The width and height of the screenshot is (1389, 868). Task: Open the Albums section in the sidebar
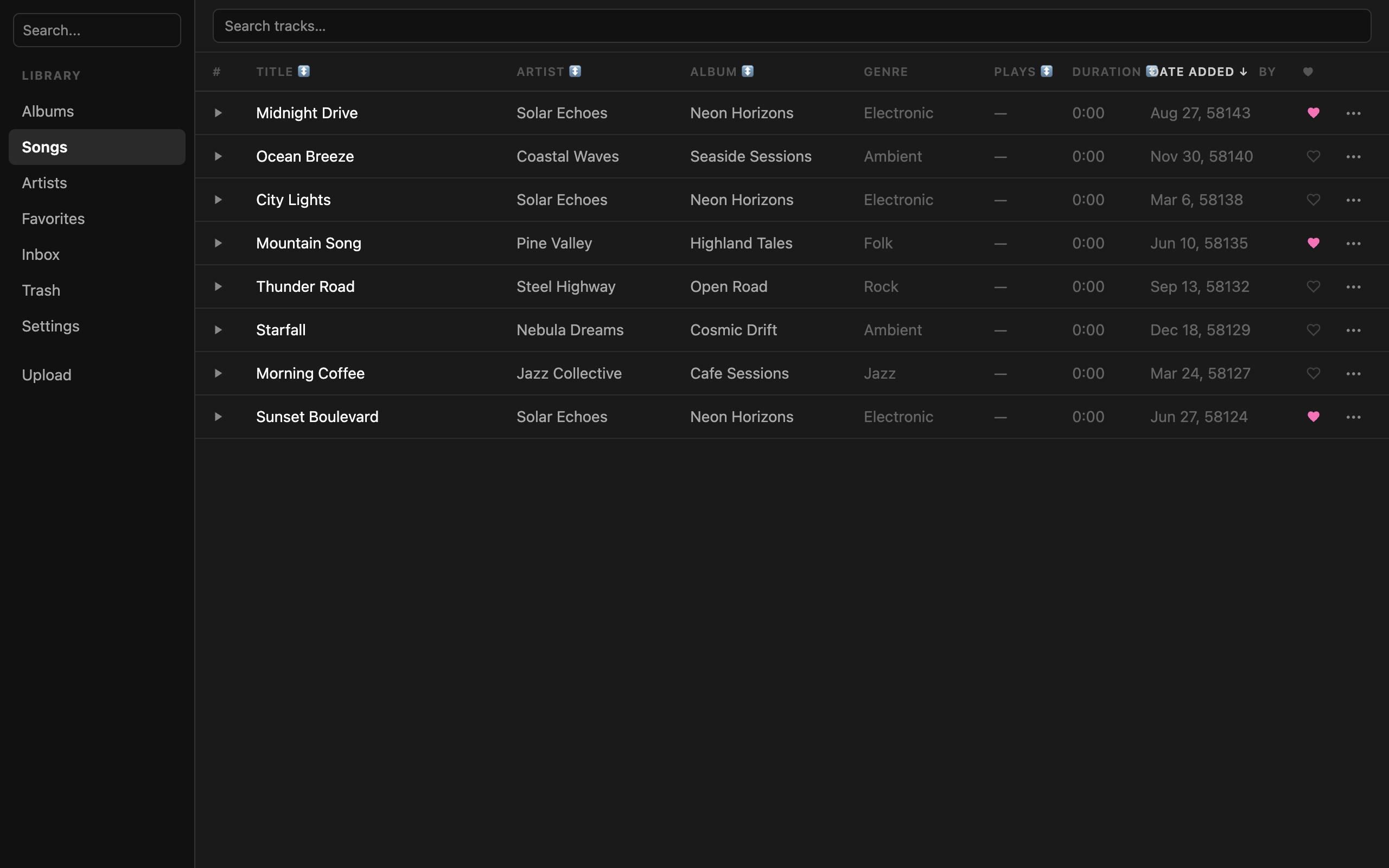click(x=48, y=111)
